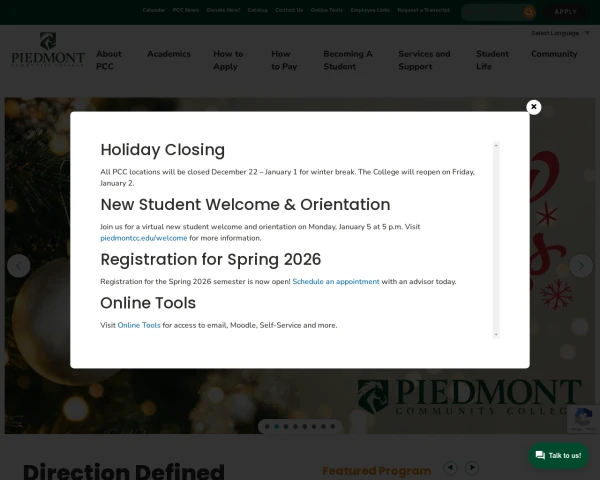Click the Online Tools heading in popup
The height and width of the screenshot is (480, 600).
coord(148,303)
